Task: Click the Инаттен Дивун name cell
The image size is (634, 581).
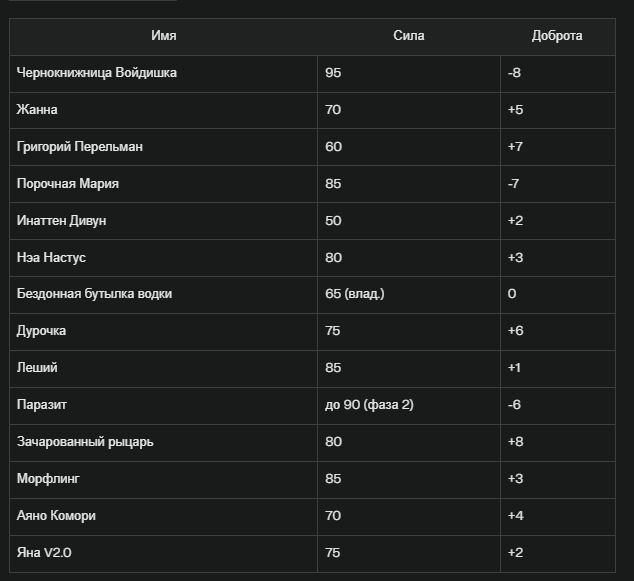Action: pos(163,221)
